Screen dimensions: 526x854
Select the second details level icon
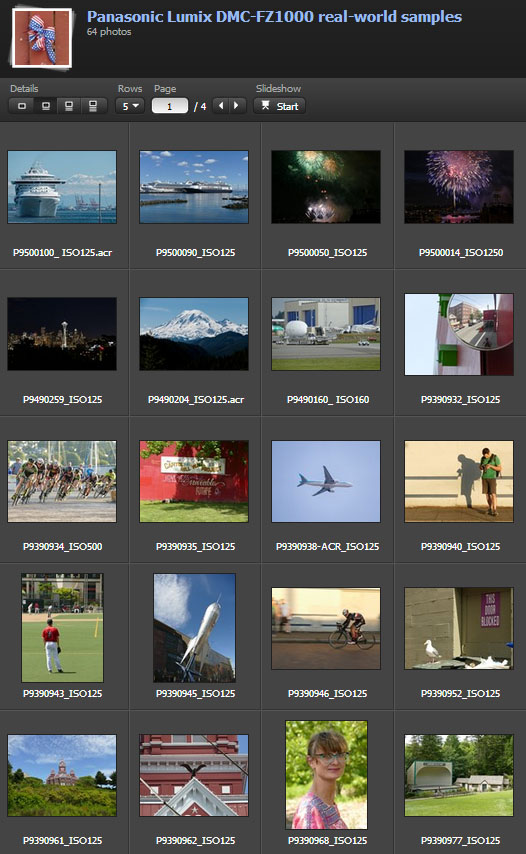point(46,106)
